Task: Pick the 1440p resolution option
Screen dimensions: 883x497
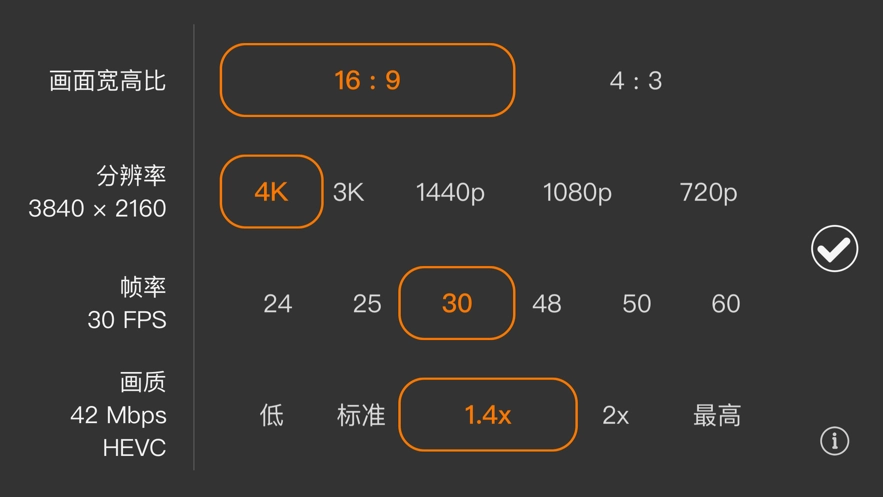Action: 450,192
